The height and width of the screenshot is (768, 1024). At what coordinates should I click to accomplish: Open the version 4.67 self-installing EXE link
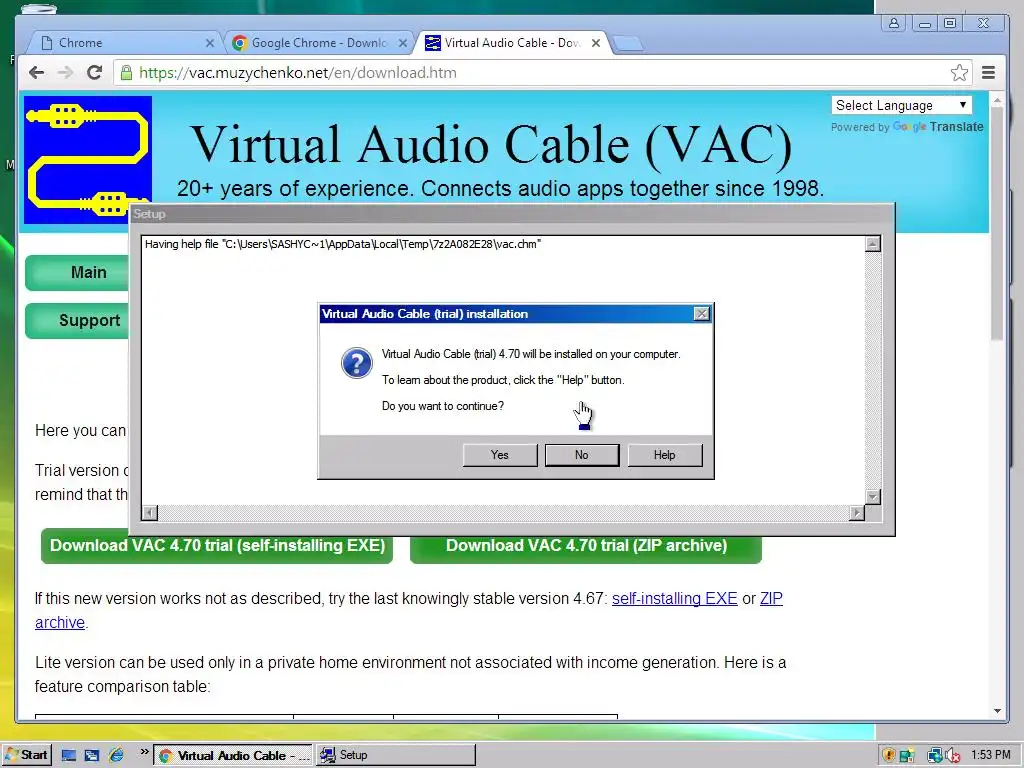click(675, 598)
